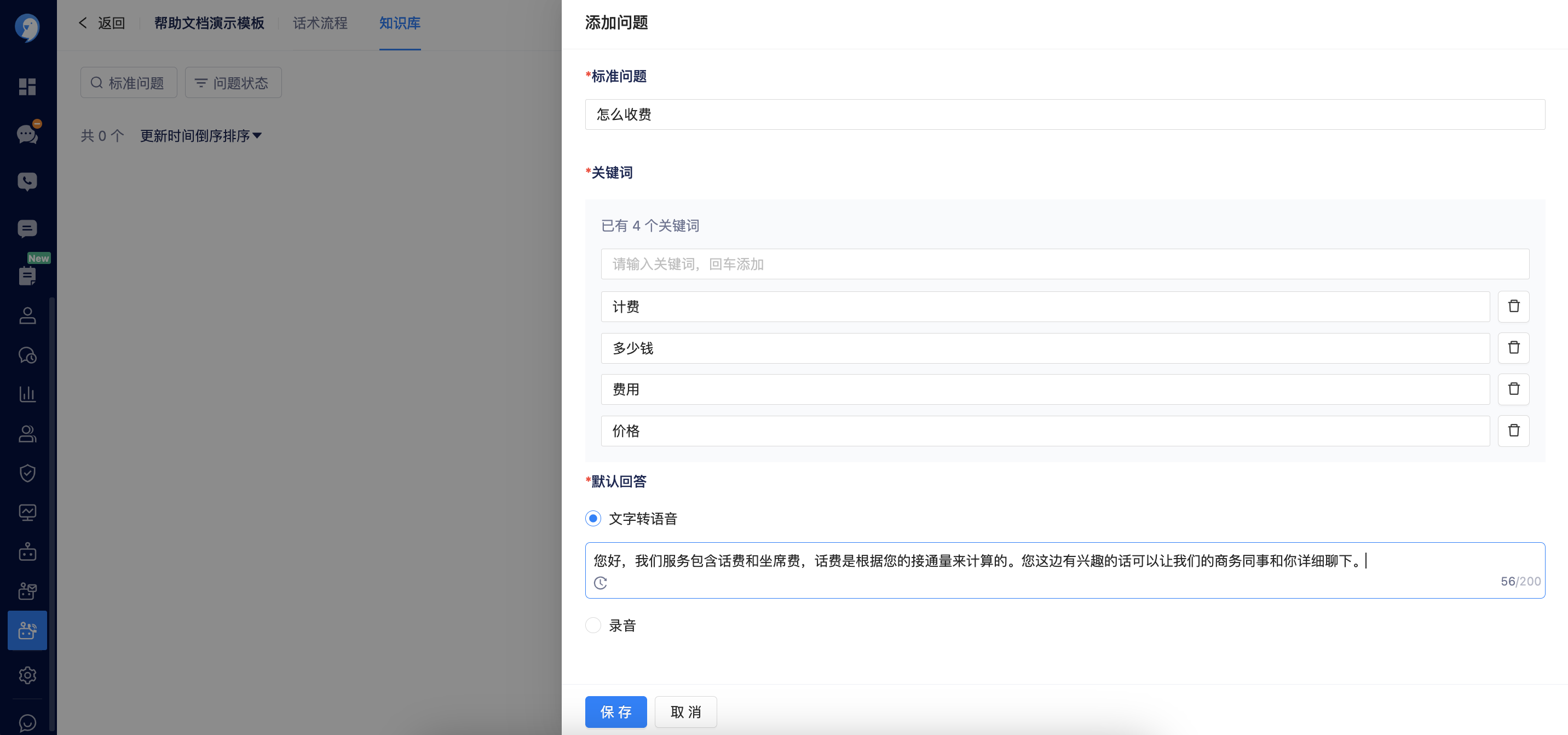Screen dimensions: 1568x735
Task: Delete the keyword 计费
Action: pyautogui.click(x=1513, y=306)
